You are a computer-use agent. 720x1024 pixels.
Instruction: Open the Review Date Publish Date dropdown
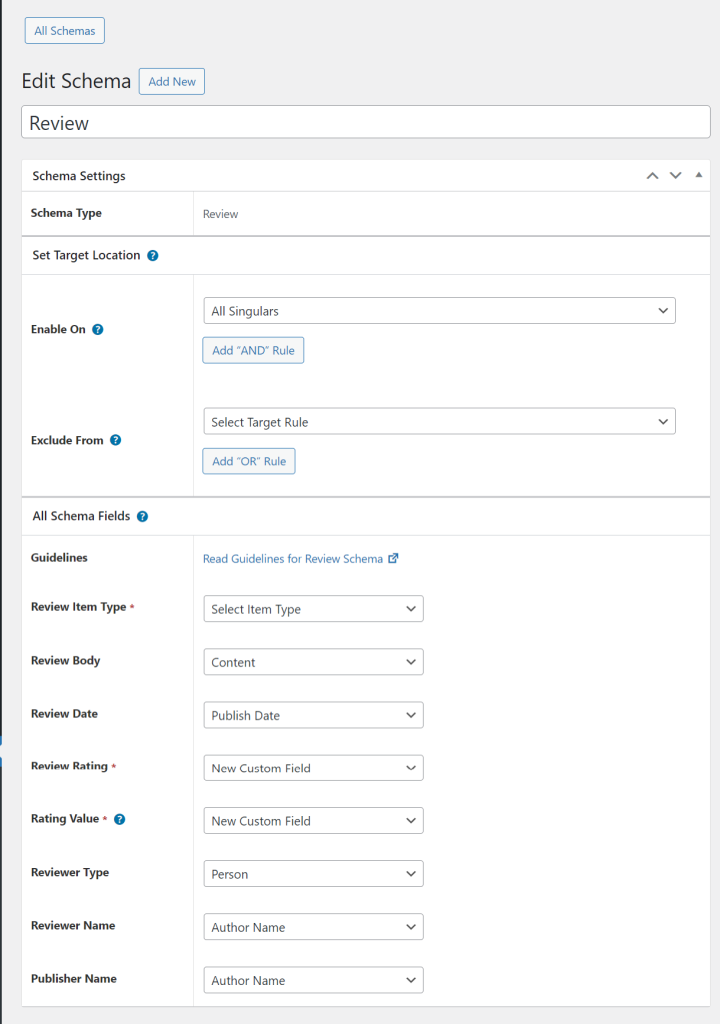(x=313, y=715)
